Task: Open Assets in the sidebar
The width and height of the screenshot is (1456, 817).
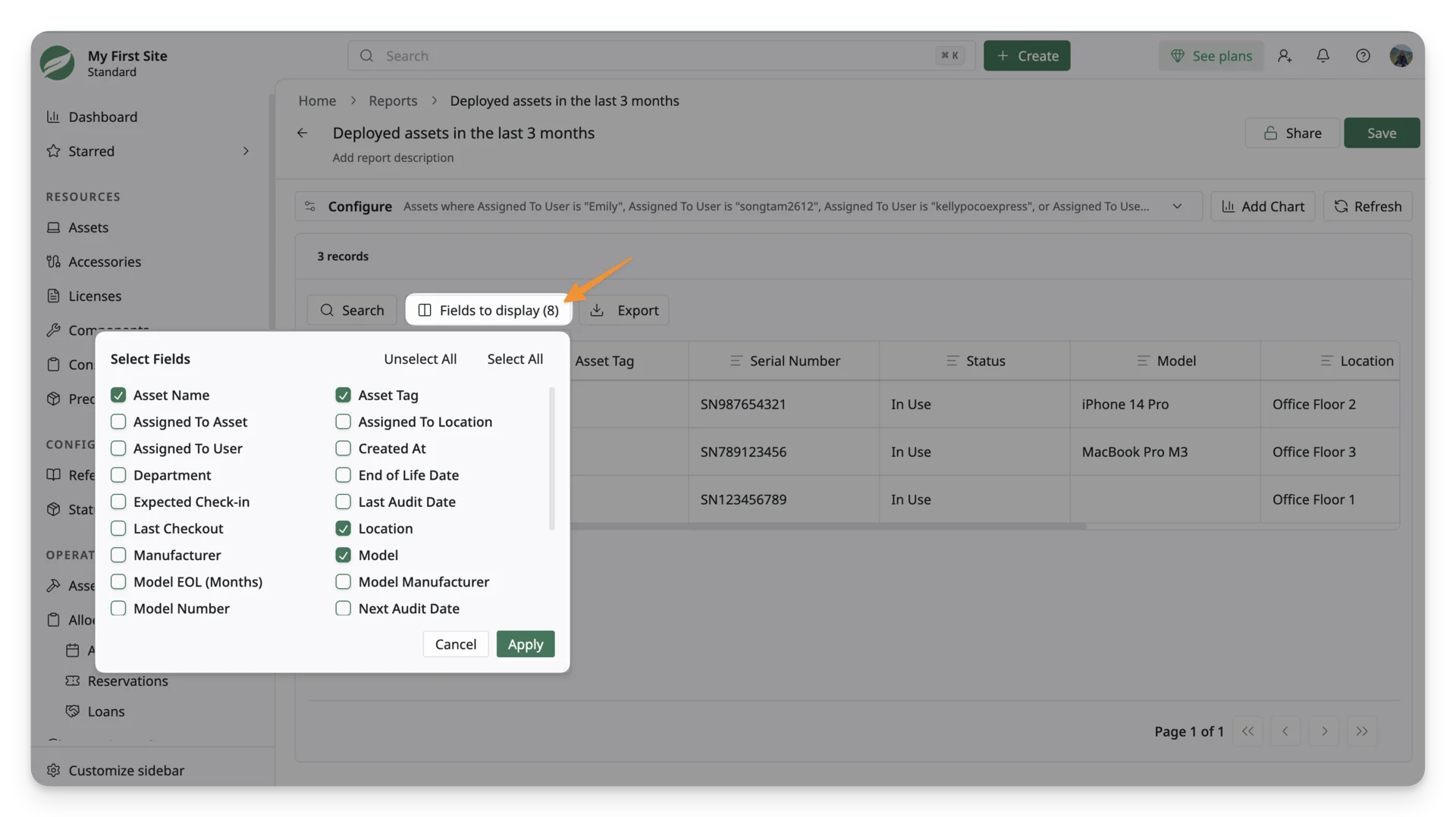Action: pos(88,227)
